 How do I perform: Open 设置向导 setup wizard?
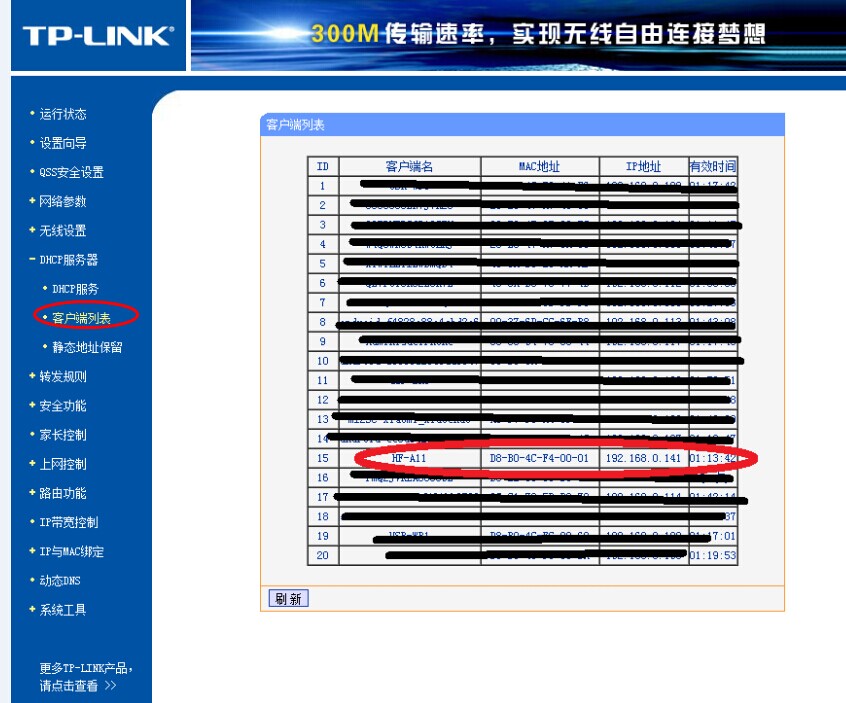pos(63,143)
